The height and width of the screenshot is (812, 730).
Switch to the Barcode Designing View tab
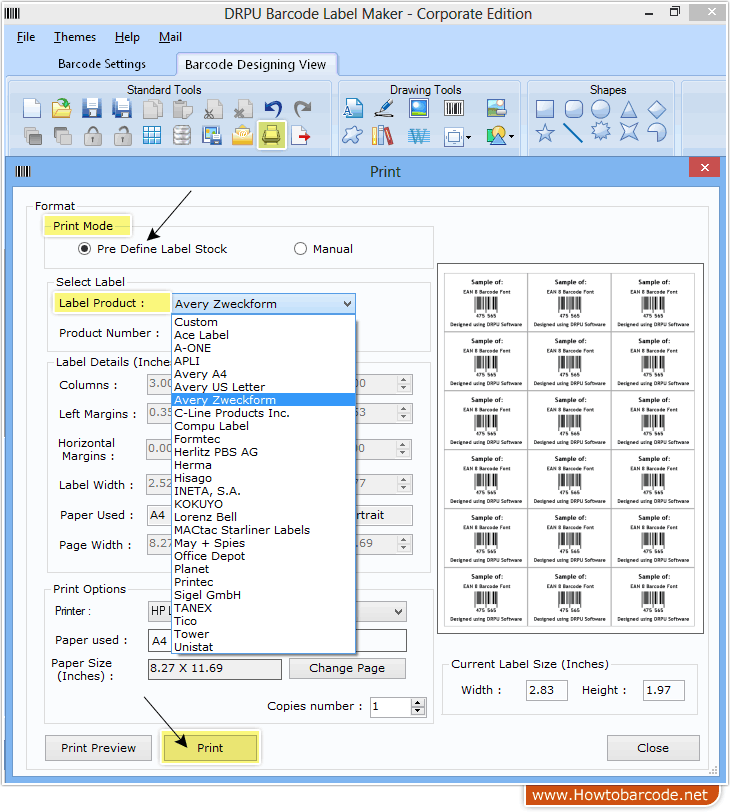(256, 65)
